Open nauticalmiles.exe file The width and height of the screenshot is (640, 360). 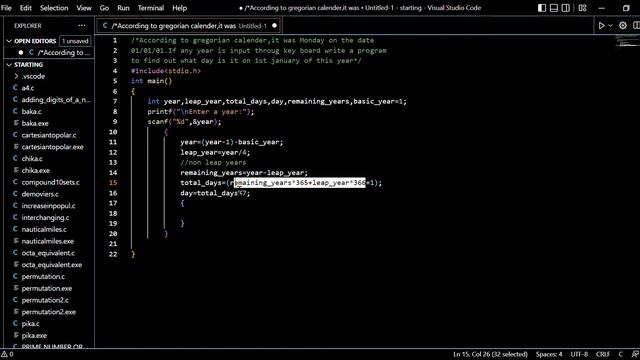(49, 241)
